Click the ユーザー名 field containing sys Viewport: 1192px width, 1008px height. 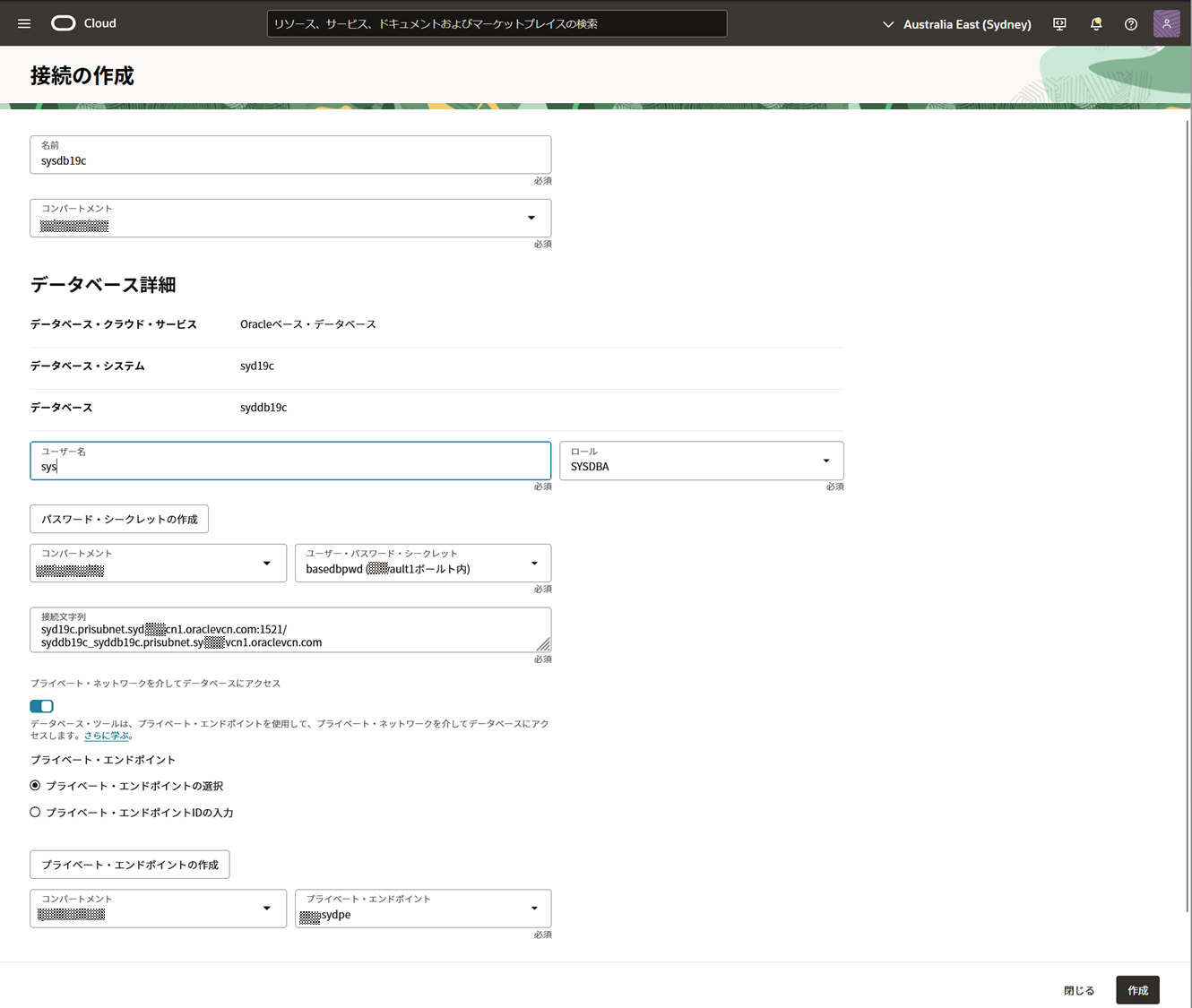coord(290,461)
